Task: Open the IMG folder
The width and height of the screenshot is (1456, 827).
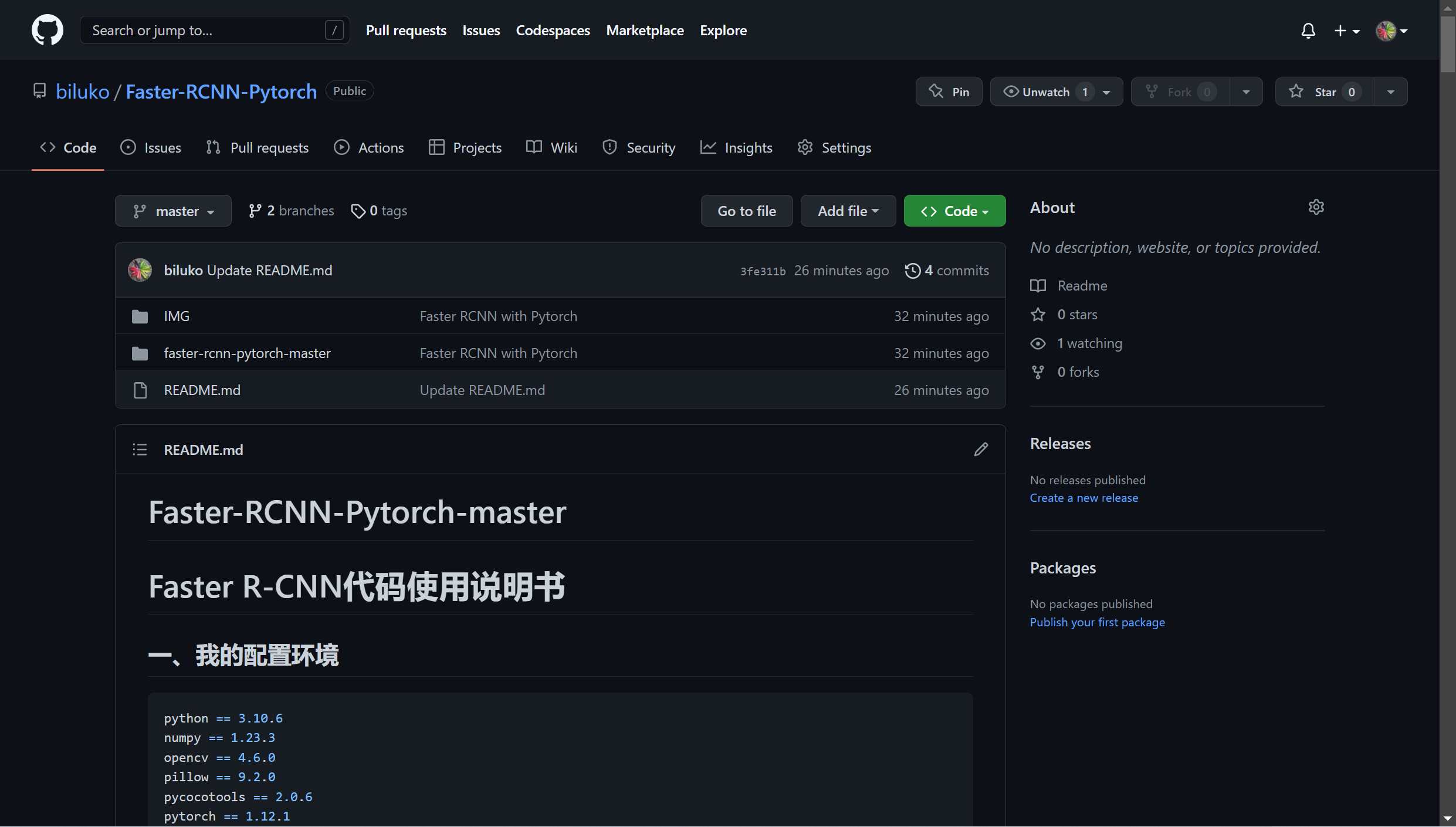Action: coord(177,316)
